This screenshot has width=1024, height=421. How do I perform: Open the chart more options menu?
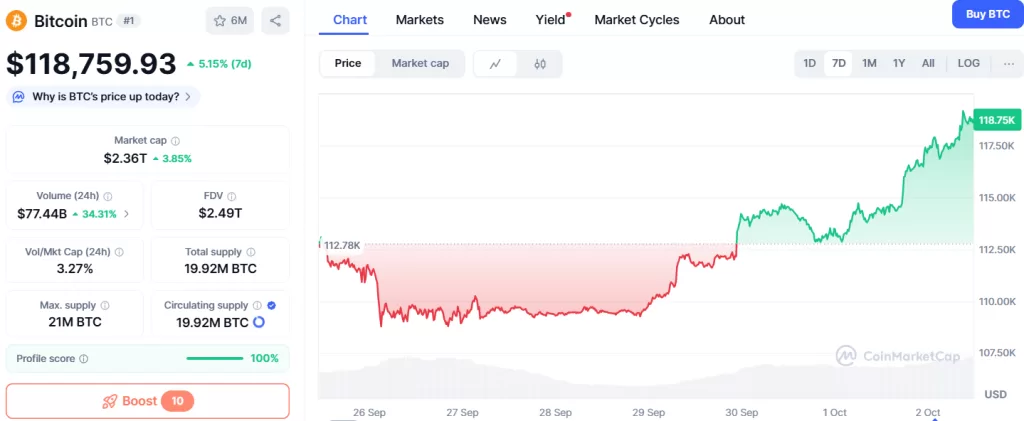point(1007,63)
